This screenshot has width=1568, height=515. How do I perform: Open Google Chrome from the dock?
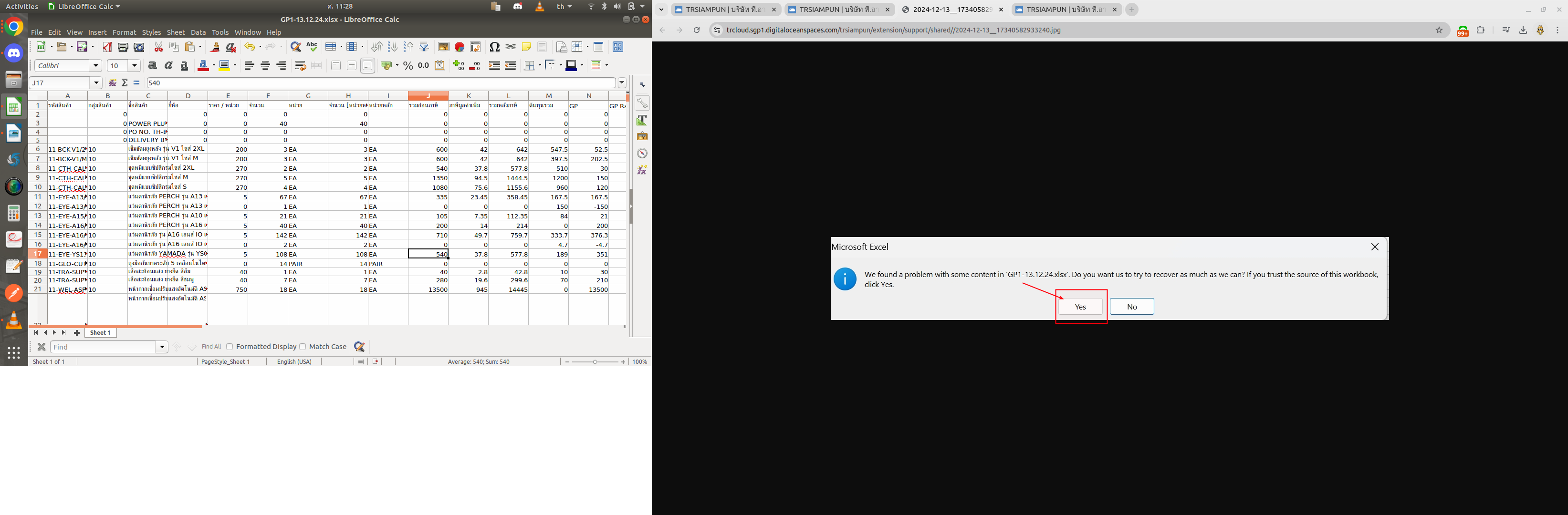coord(14,27)
